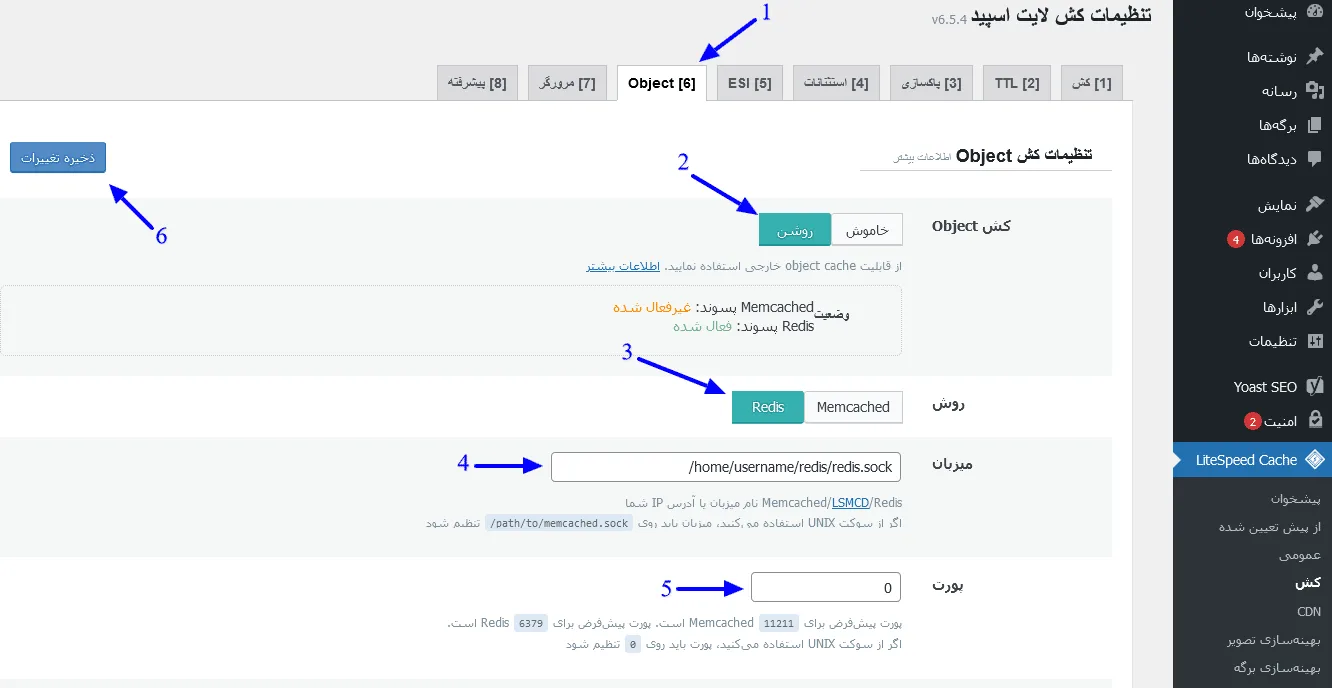Open the LSMCD documentation link
This screenshot has height=688, width=1332.
coord(851,503)
